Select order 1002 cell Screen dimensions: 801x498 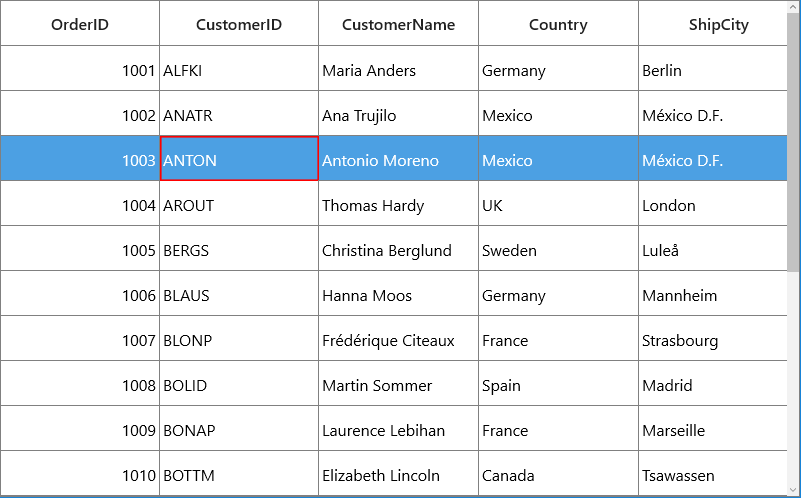click(x=80, y=113)
